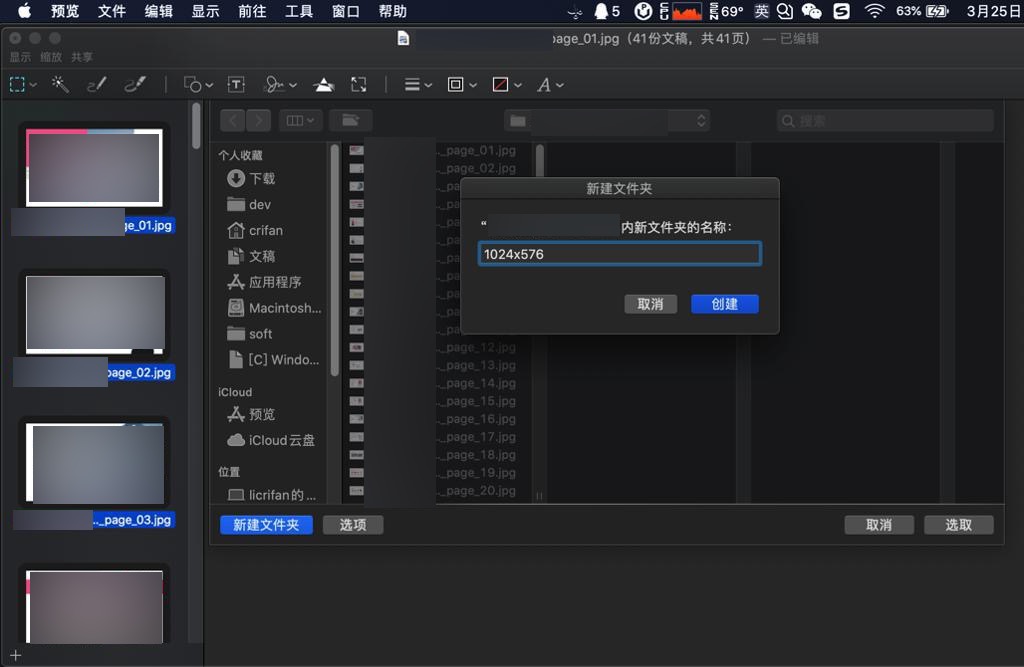Select thumbnail page_01.jpg in sidebar

[94, 168]
